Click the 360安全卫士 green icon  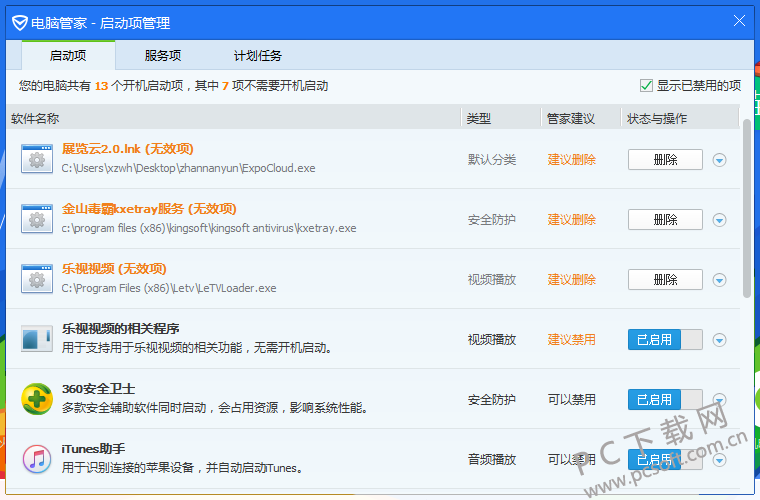click(x=37, y=399)
